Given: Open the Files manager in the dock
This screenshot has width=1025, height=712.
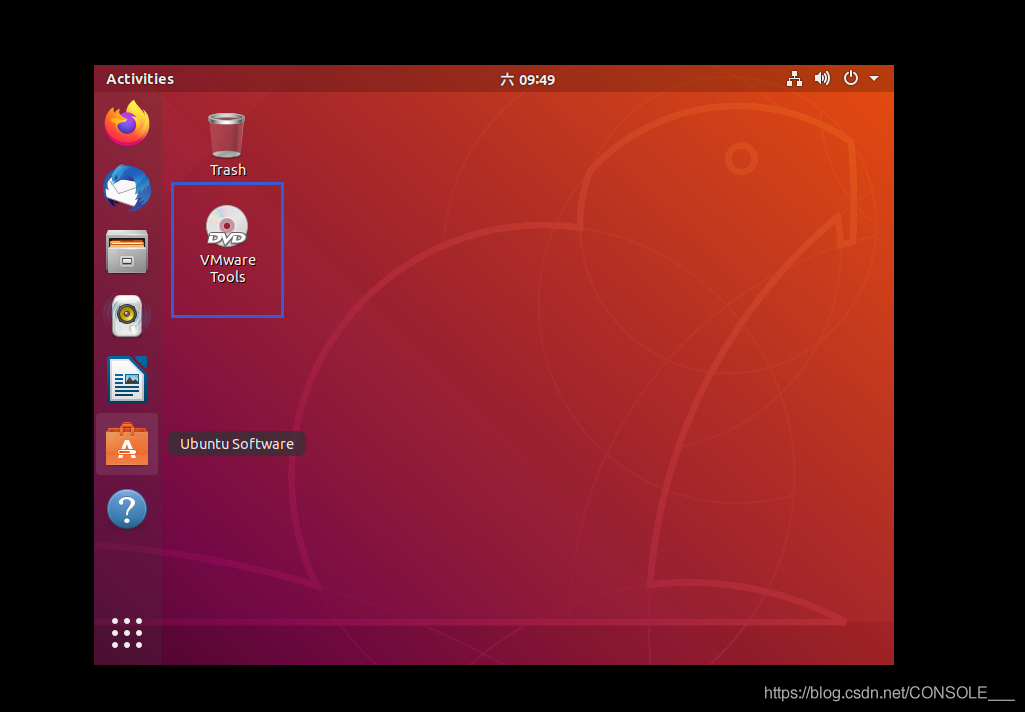Looking at the screenshot, I should 127,252.
